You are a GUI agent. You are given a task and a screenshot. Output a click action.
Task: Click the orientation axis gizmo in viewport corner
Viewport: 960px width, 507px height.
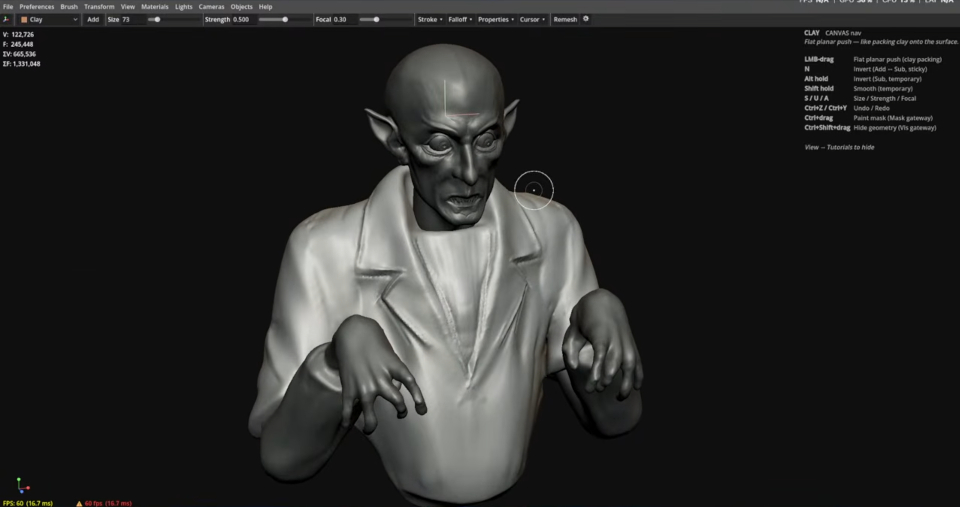pos(22,486)
